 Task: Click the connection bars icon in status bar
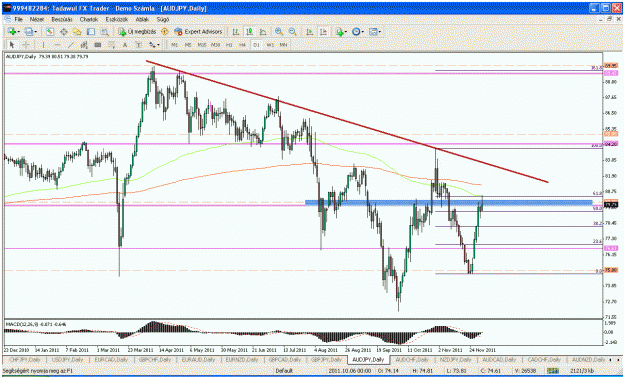tap(552, 371)
